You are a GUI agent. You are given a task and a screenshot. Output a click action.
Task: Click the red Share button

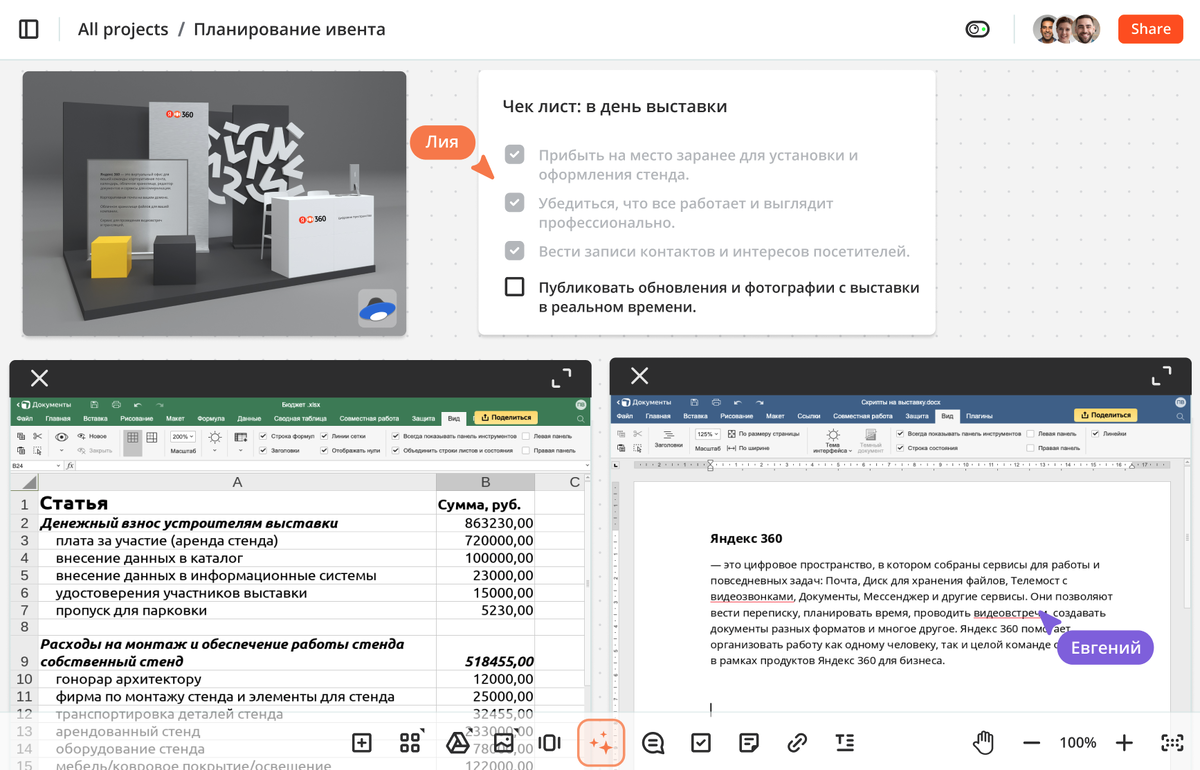pyautogui.click(x=1150, y=28)
